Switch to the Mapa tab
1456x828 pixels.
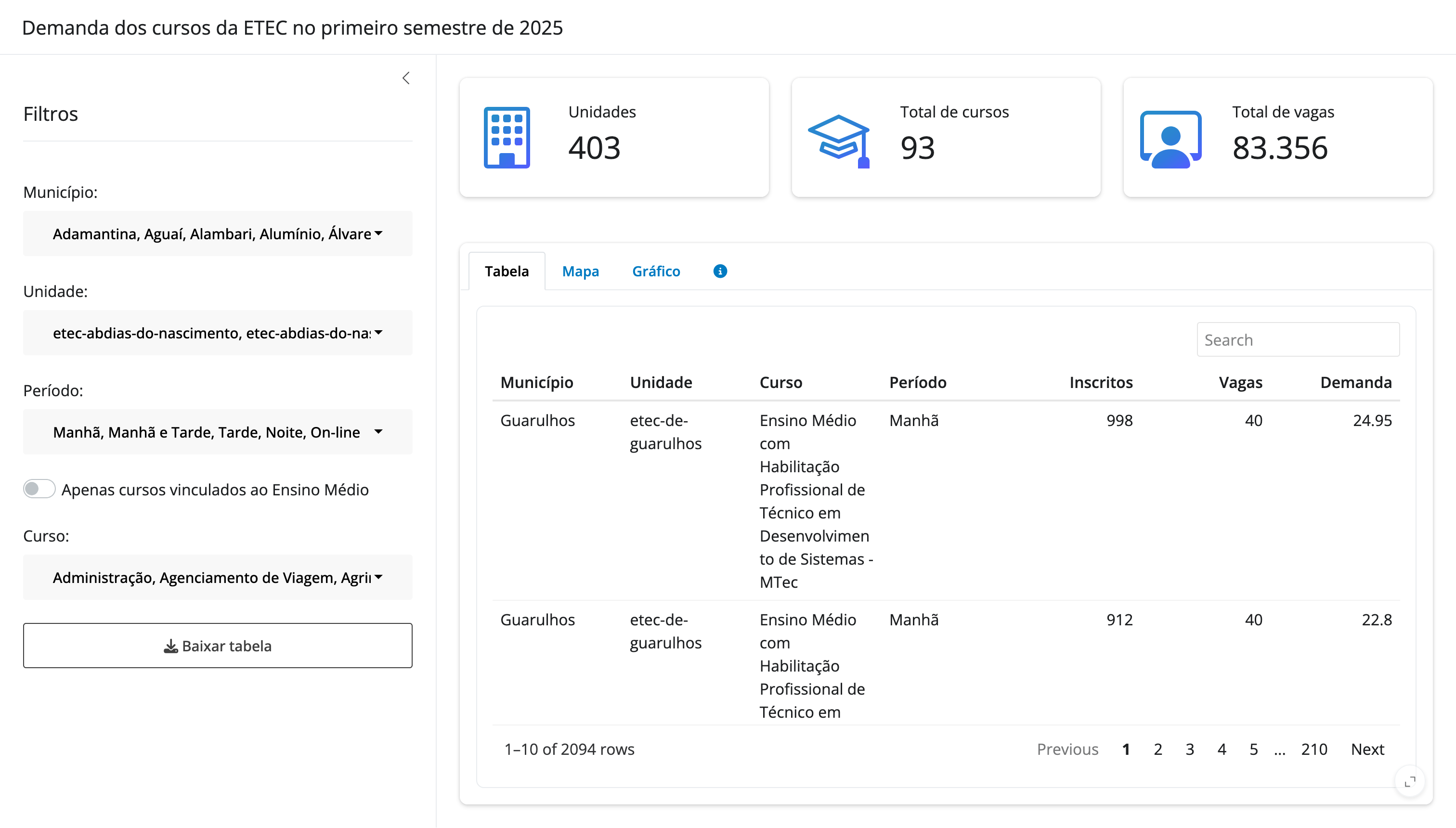click(580, 271)
